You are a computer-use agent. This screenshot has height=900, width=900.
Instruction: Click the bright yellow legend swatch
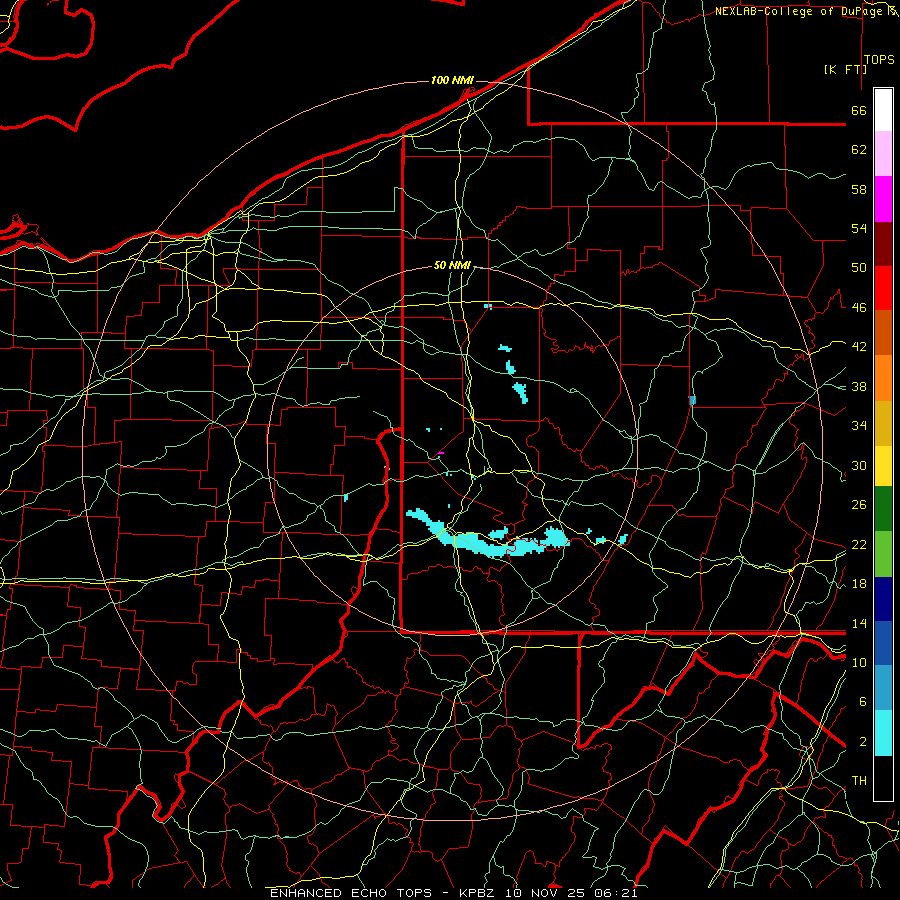click(883, 466)
